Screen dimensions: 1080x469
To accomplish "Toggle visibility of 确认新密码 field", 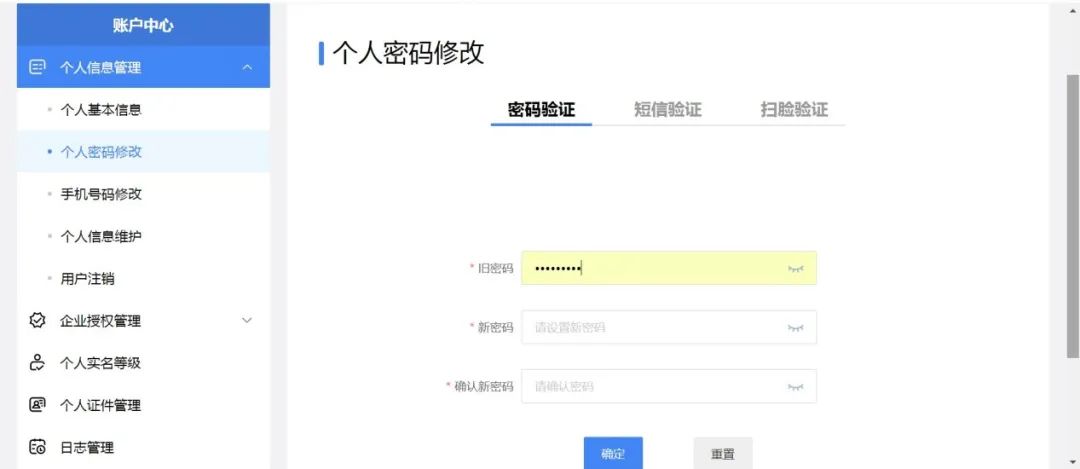I will 796,387.
